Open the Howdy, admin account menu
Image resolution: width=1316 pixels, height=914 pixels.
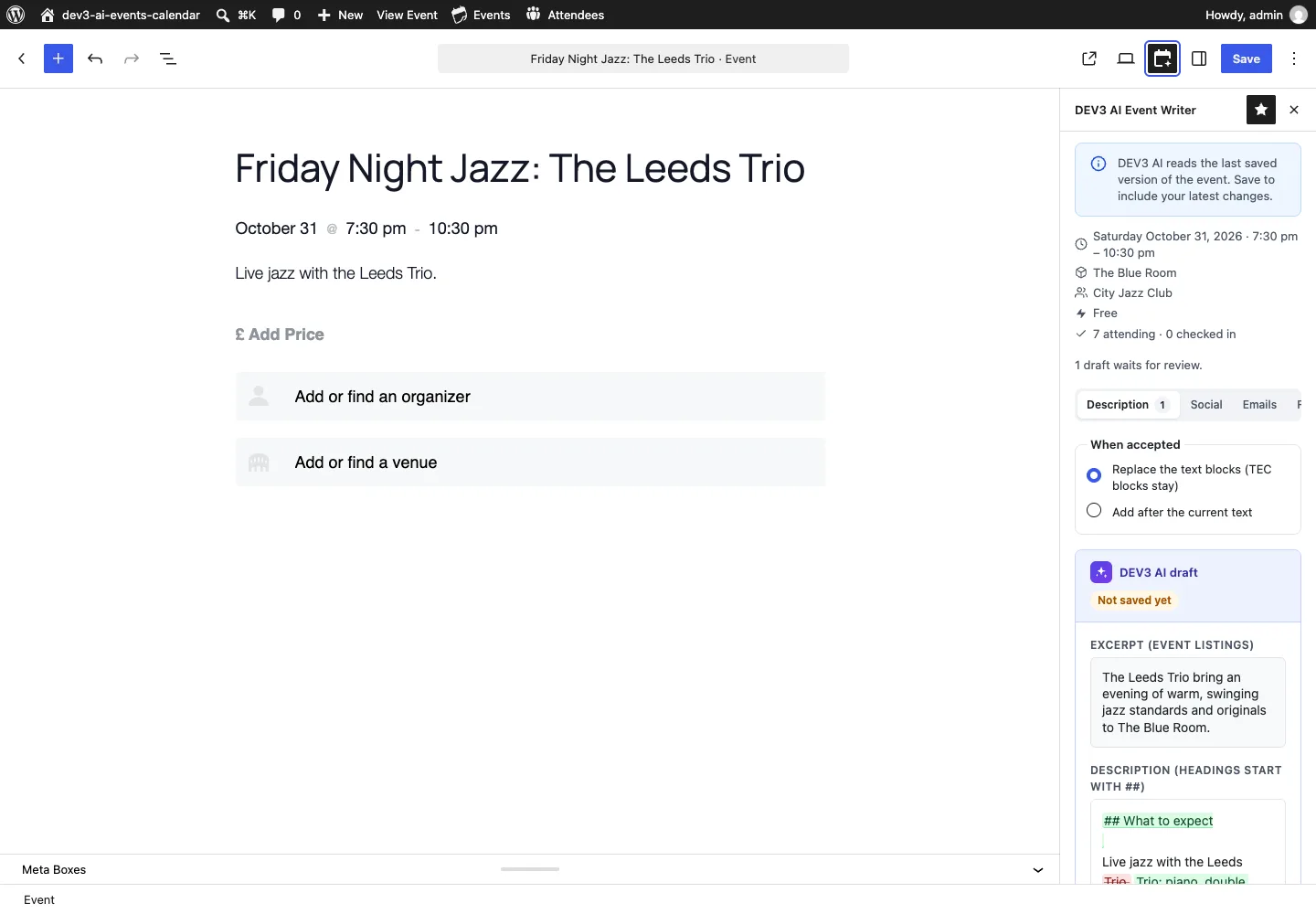point(1256,15)
